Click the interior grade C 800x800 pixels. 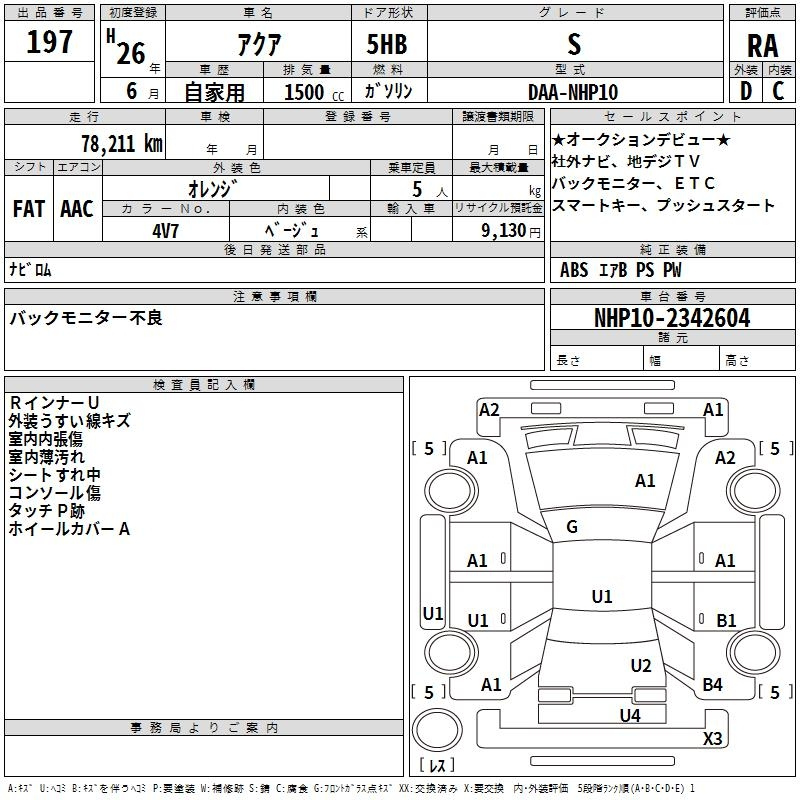778,91
